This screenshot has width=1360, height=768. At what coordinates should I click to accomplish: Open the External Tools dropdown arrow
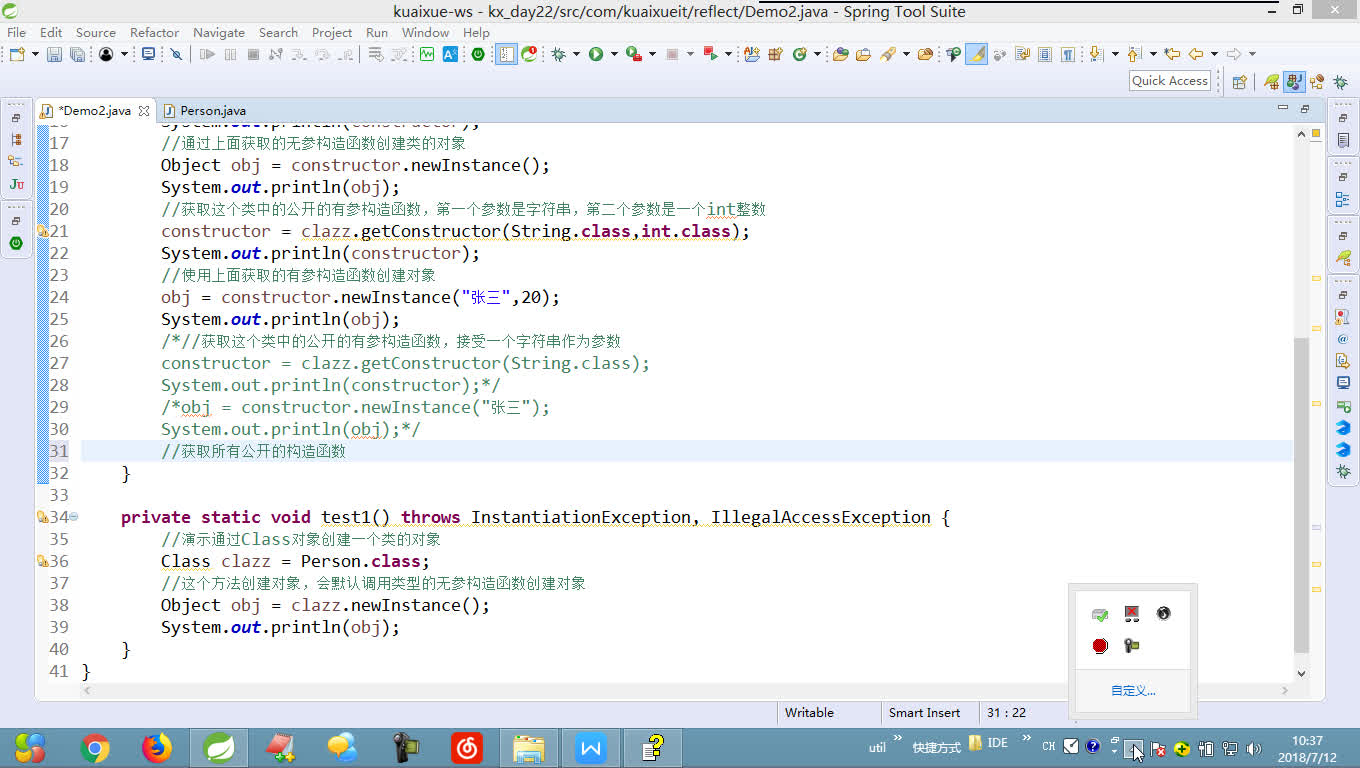click(x=652, y=54)
